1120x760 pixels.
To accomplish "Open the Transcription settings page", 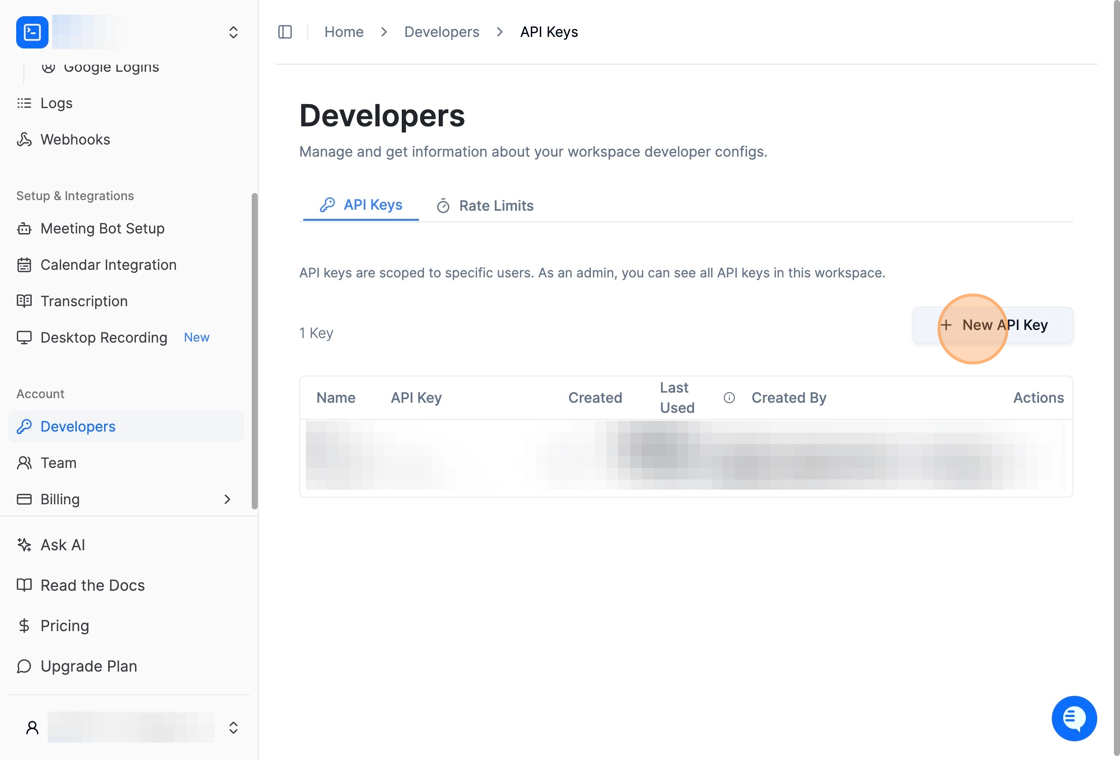I will tap(84, 301).
